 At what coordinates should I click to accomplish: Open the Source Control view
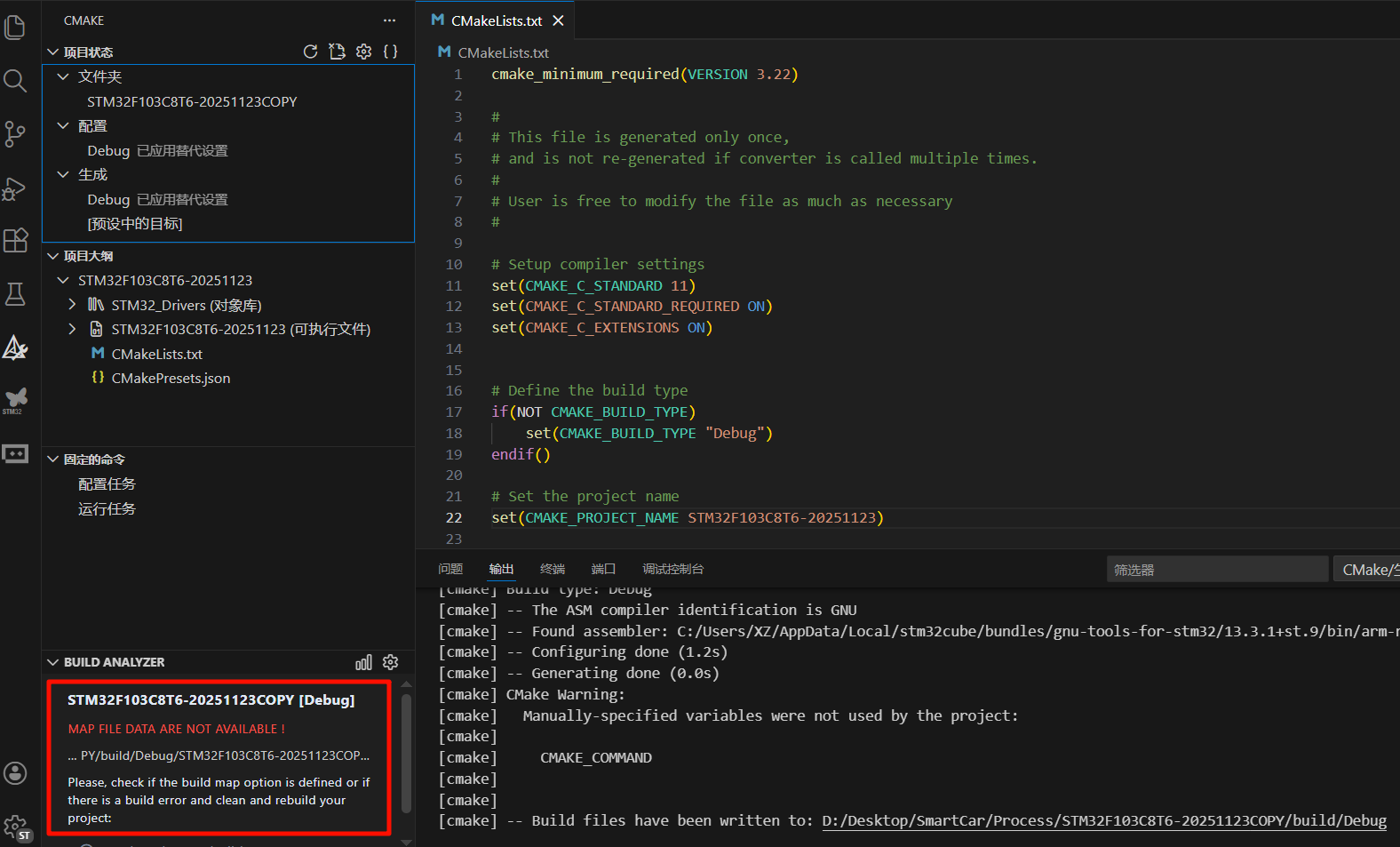point(15,134)
